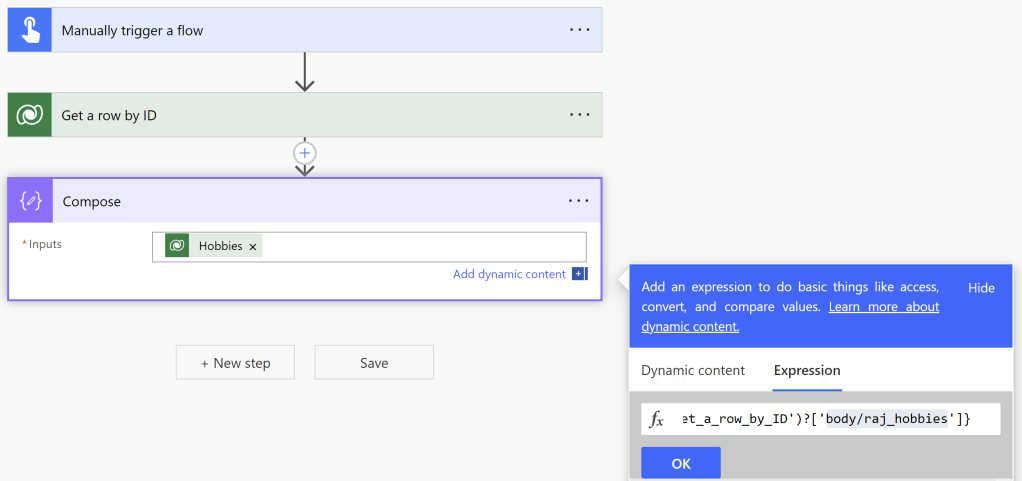Click the Dataverse icon on Get a row by ID
Screen dimensions: 1022x481
pos(30,115)
